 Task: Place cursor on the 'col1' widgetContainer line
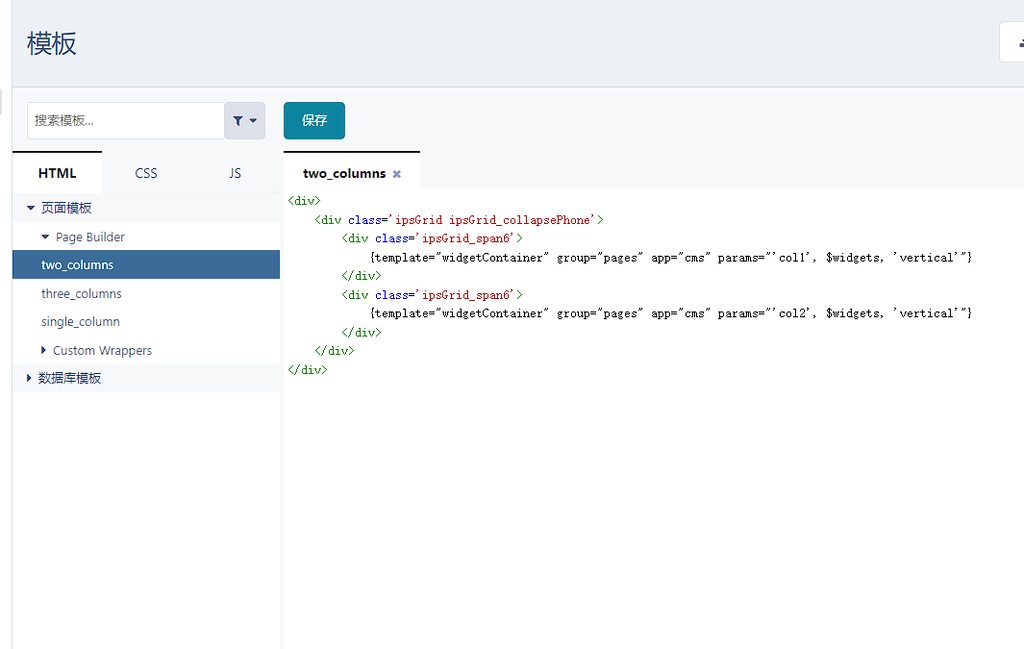[671, 258]
